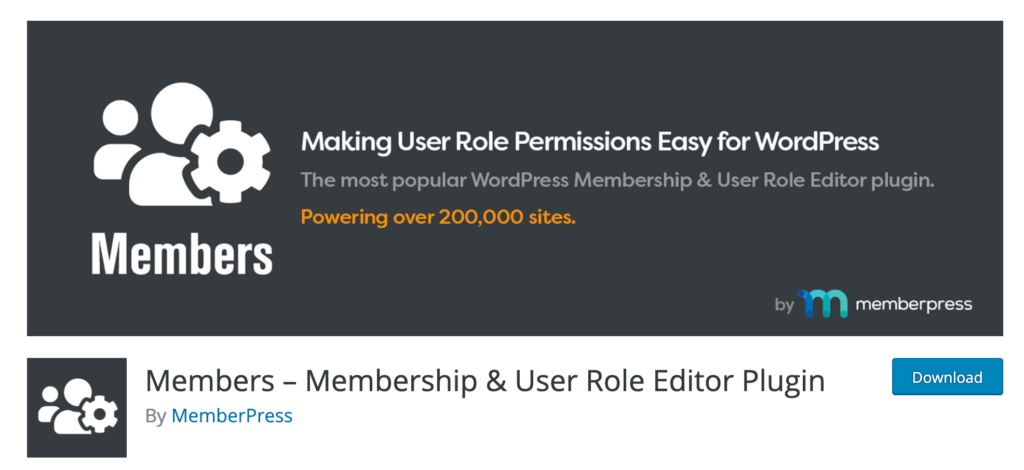Click the words "User Role Editor plugin" in the subtitle
The height and width of the screenshot is (470, 1024).
coord(825,181)
